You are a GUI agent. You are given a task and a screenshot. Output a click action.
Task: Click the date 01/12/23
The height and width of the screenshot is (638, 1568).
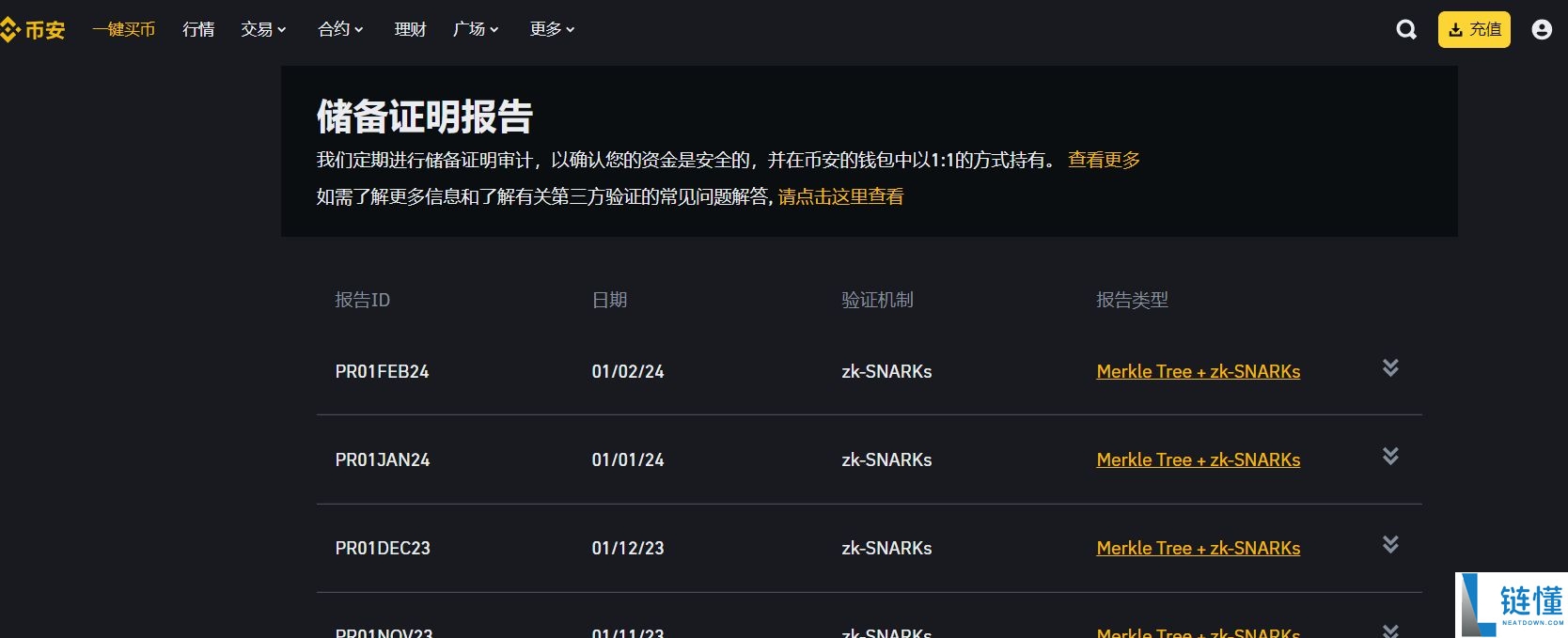pos(628,548)
